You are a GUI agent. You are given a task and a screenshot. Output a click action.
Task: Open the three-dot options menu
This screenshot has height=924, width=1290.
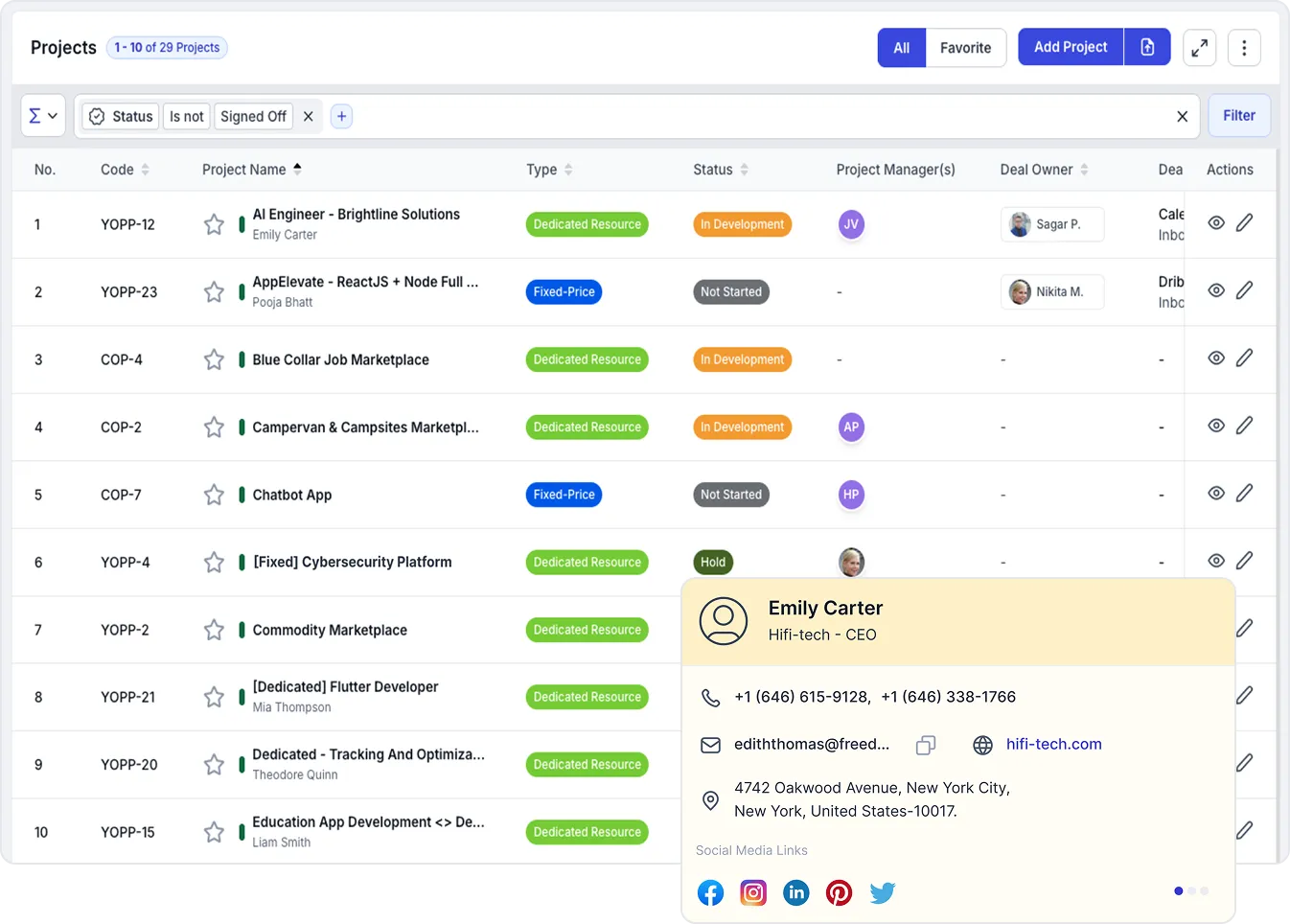(x=1244, y=47)
